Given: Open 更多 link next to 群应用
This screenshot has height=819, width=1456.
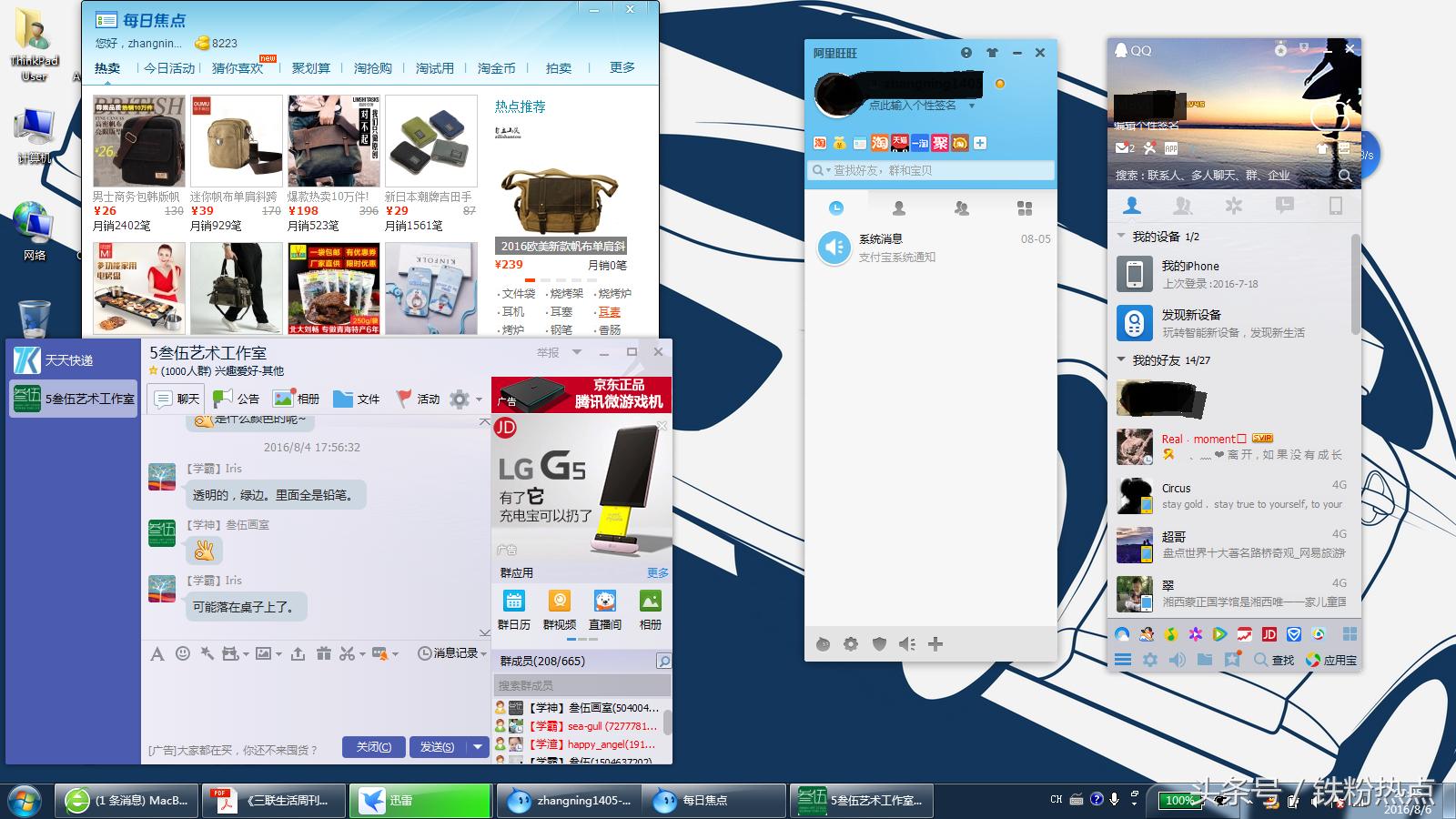Looking at the screenshot, I should click(659, 572).
